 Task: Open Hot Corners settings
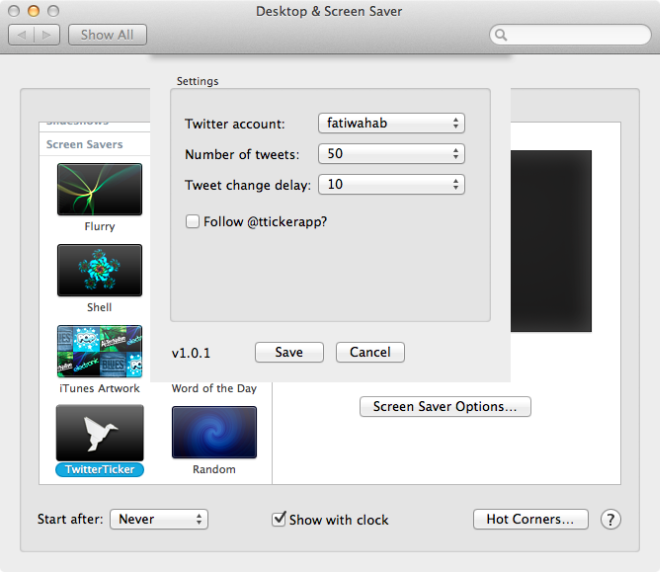click(530, 519)
